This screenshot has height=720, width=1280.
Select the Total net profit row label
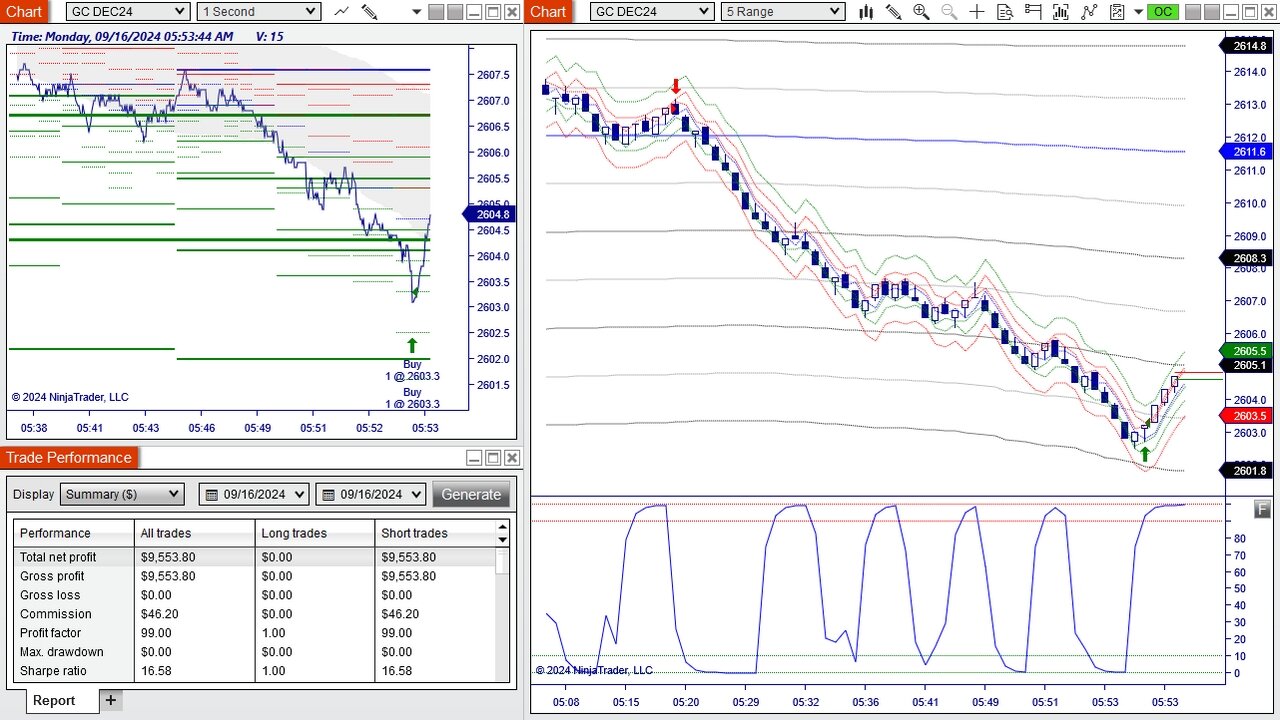click(x=58, y=557)
